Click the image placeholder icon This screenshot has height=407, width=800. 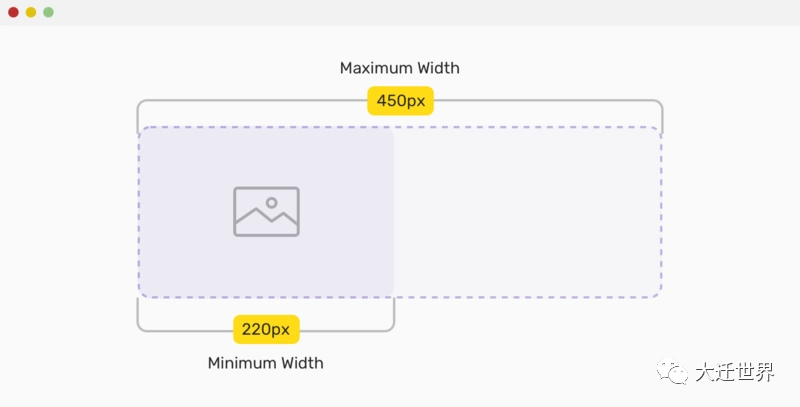click(266, 212)
